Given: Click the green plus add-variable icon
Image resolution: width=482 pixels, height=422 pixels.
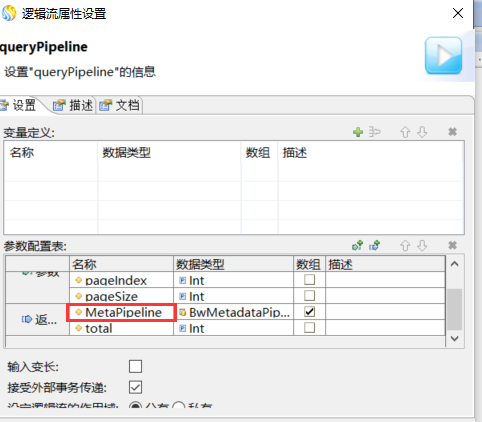Looking at the screenshot, I should (358, 132).
